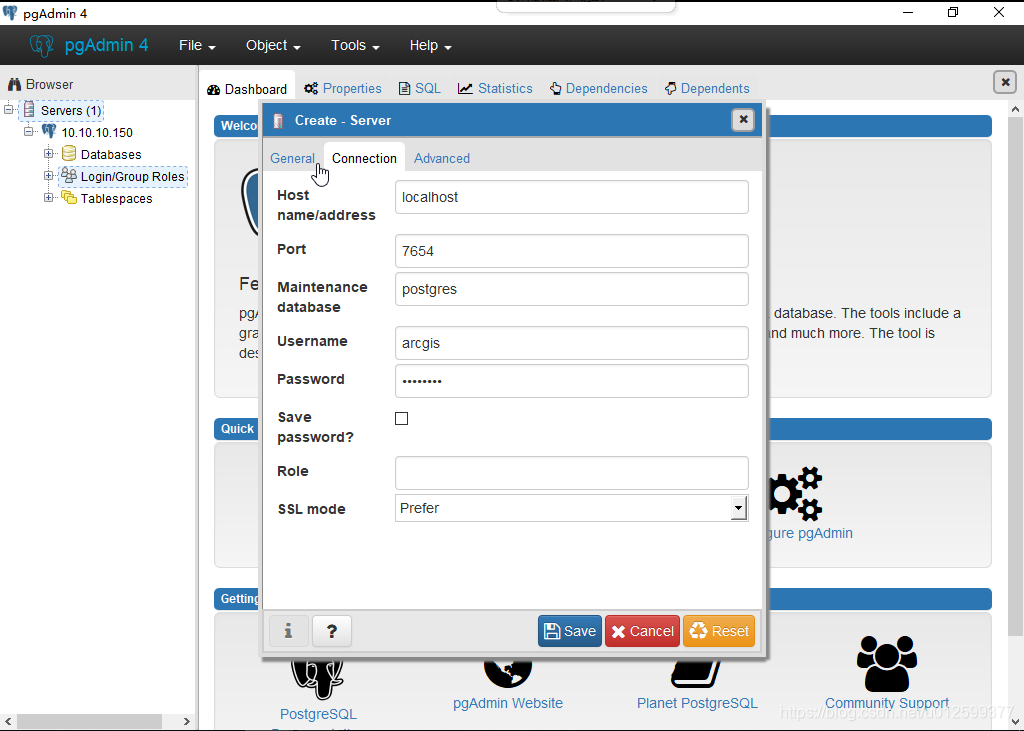This screenshot has height=731, width=1024.
Task: Click the Databases cylinder icon
Action: click(69, 154)
